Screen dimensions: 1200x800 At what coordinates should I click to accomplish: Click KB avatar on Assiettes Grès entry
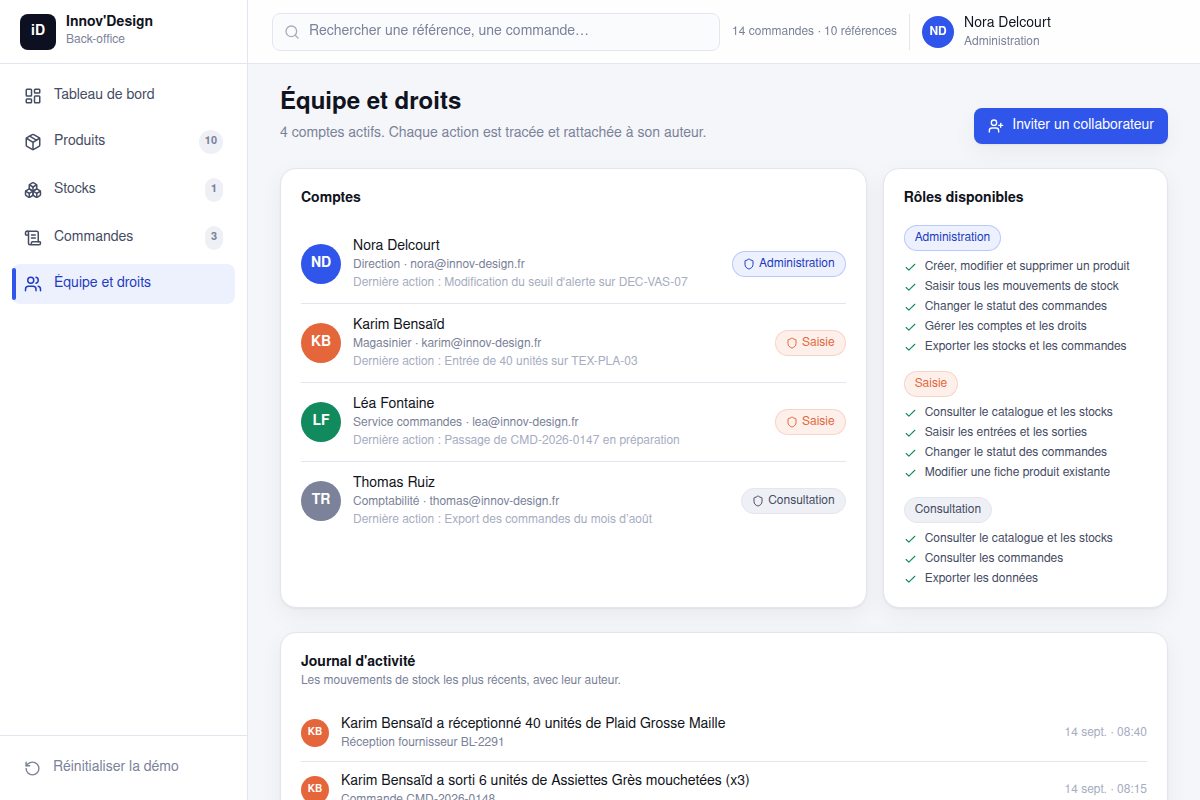point(315,788)
